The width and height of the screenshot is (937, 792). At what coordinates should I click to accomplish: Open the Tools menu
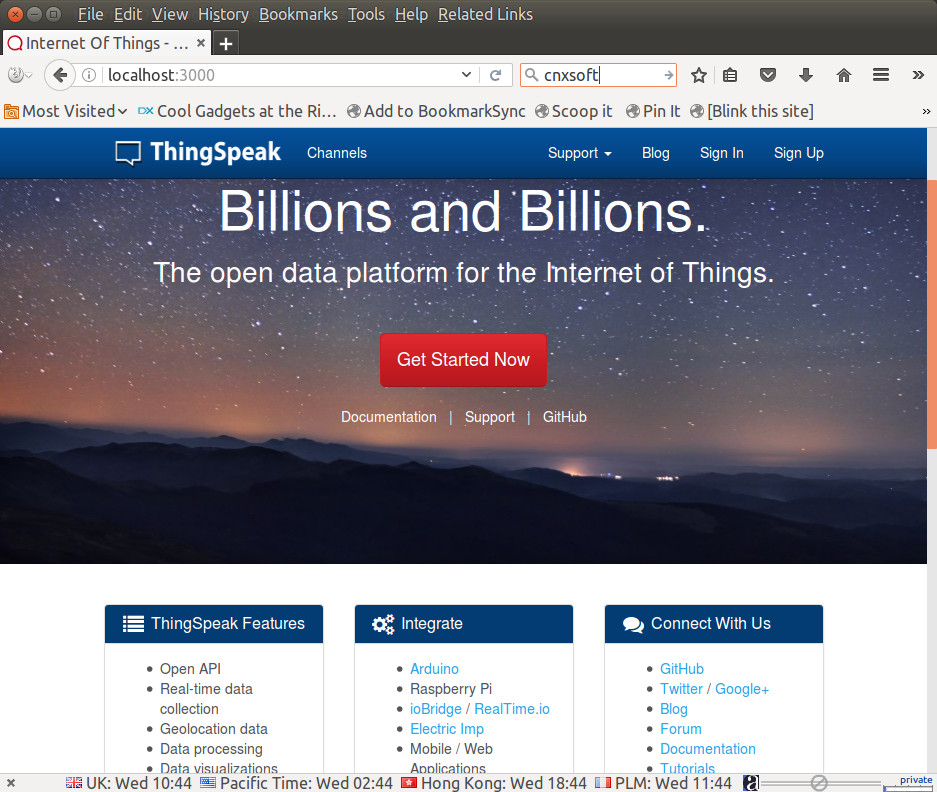tap(366, 14)
